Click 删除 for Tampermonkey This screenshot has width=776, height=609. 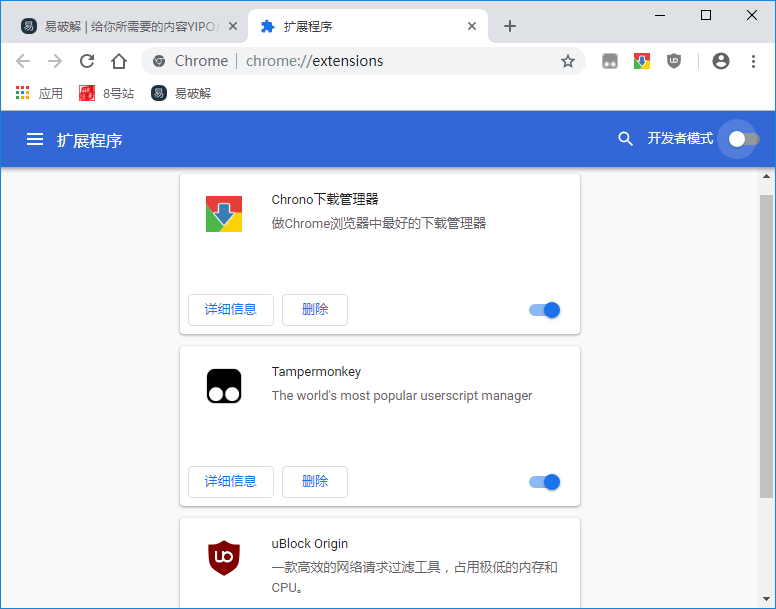(315, 482)
